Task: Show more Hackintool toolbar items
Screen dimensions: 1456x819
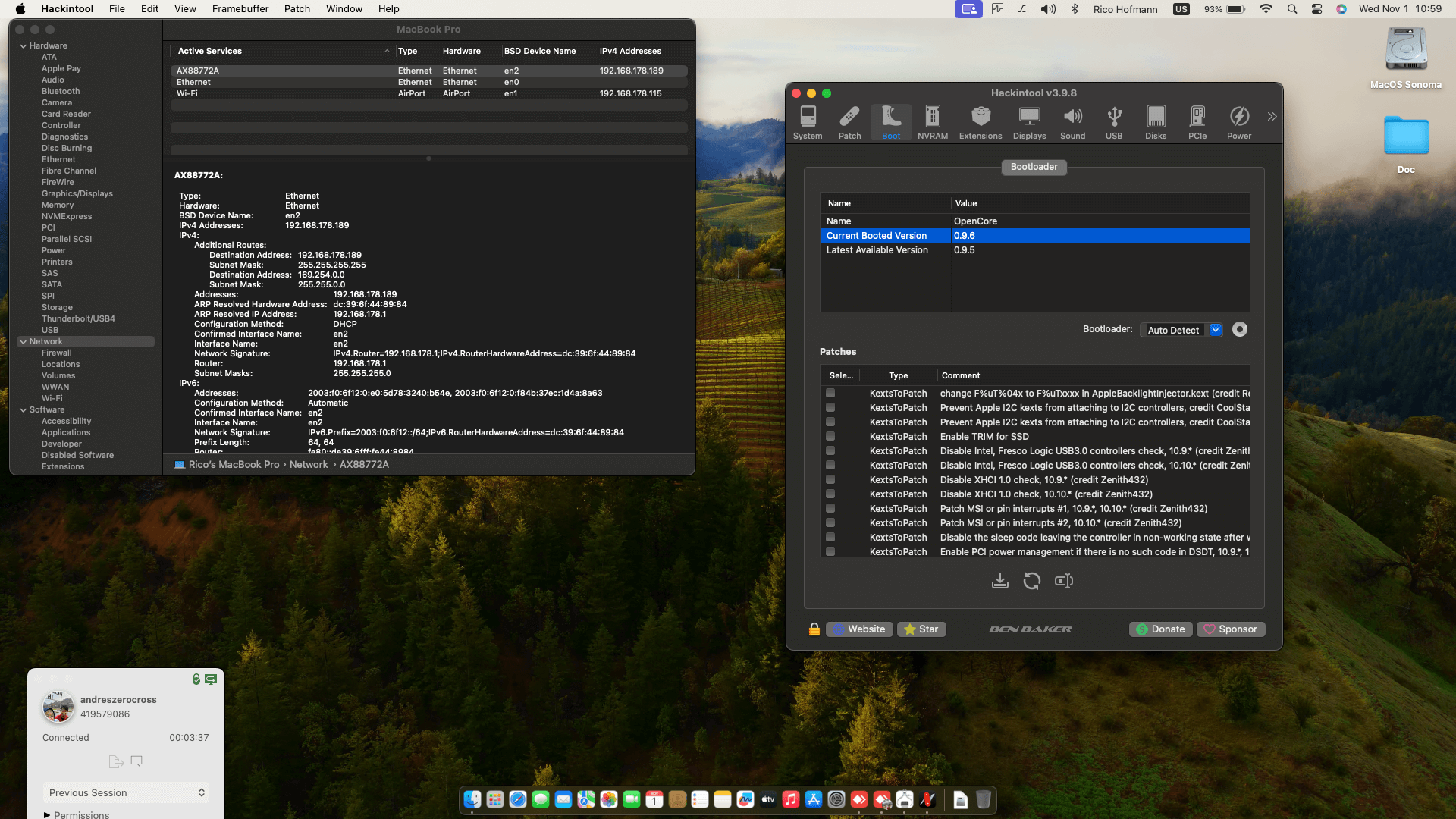Action: pyautogui.click(x=1272, y=116)
